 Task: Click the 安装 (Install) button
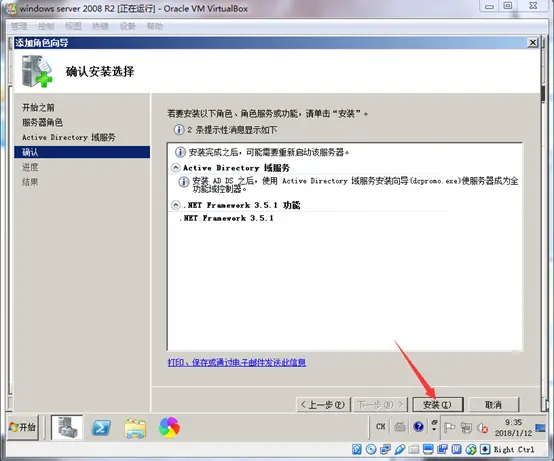pos(438,404)
